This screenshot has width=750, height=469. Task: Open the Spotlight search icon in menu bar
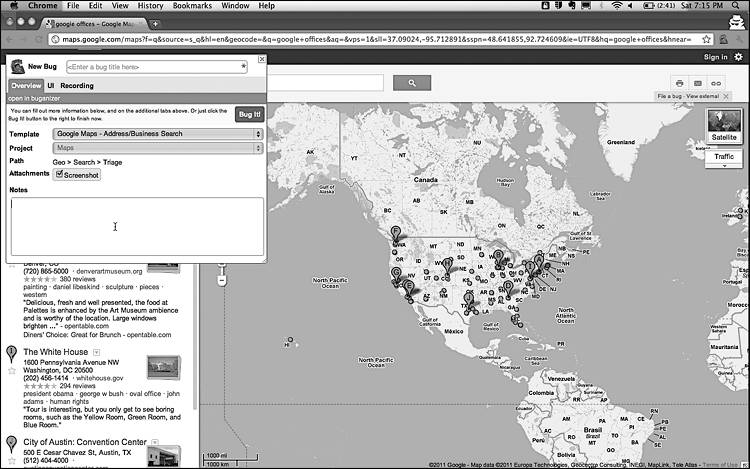(x=736, y=5)
